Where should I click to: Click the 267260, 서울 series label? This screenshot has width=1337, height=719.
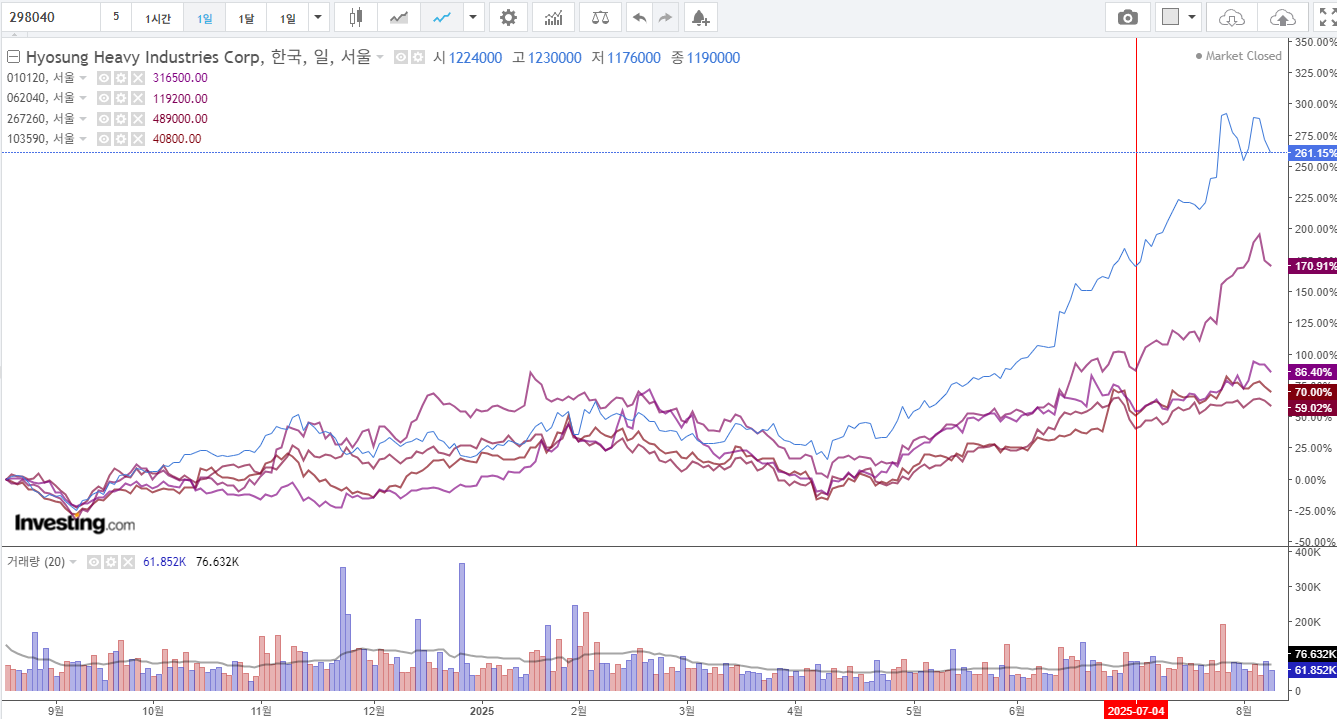[41, 118]
